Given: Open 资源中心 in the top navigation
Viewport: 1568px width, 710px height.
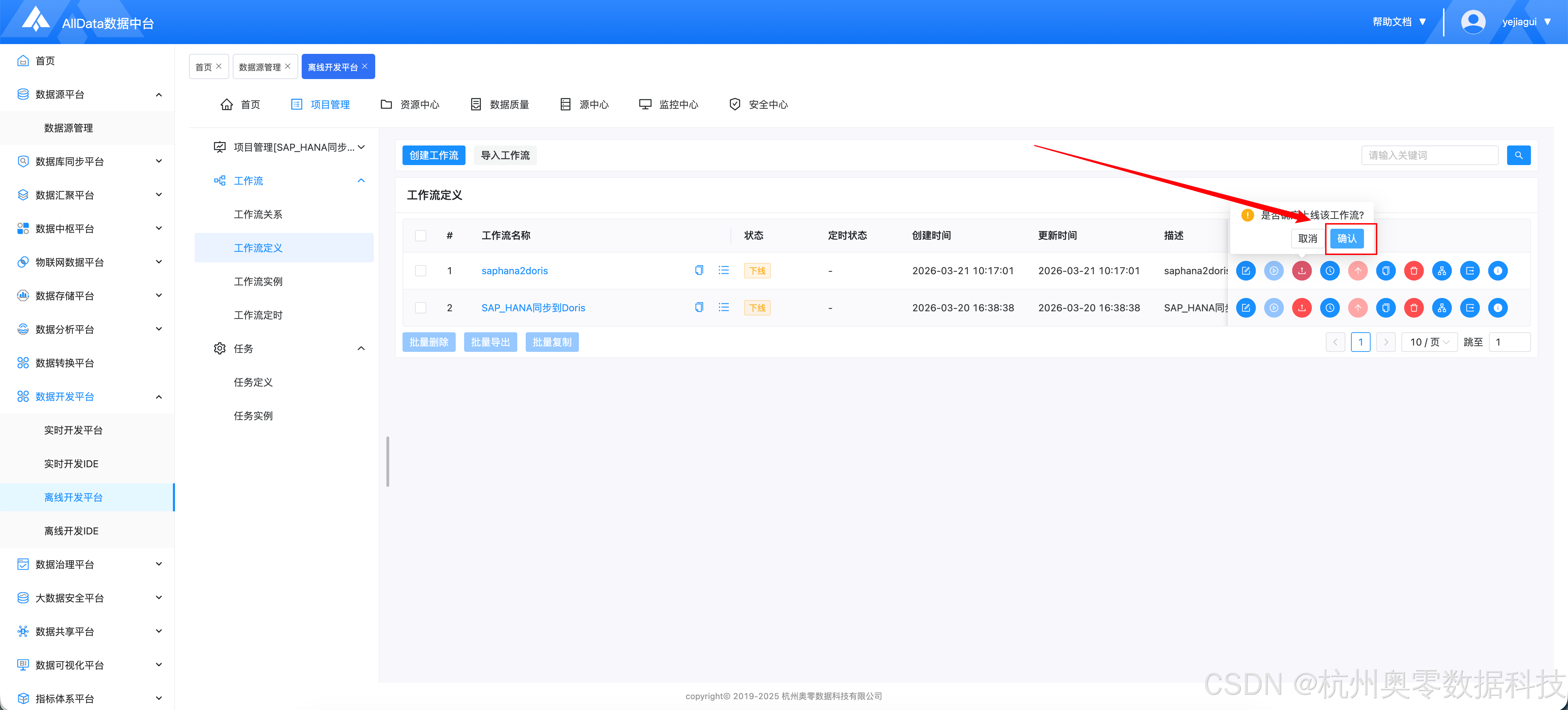Looking at the screenshot, I should pos(410,105).
